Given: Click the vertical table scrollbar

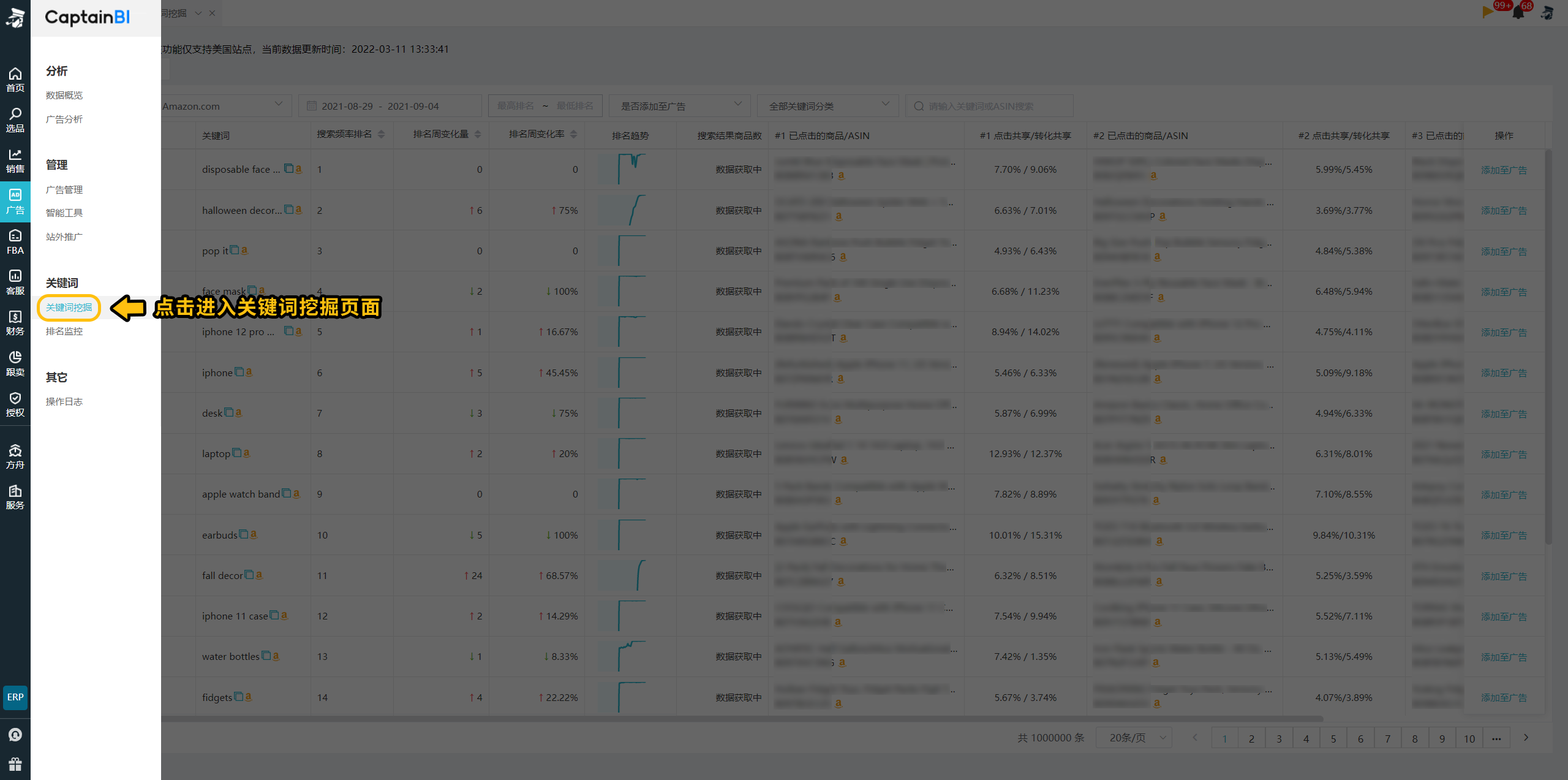Looking at the screenshot, I should (1548, 346).
